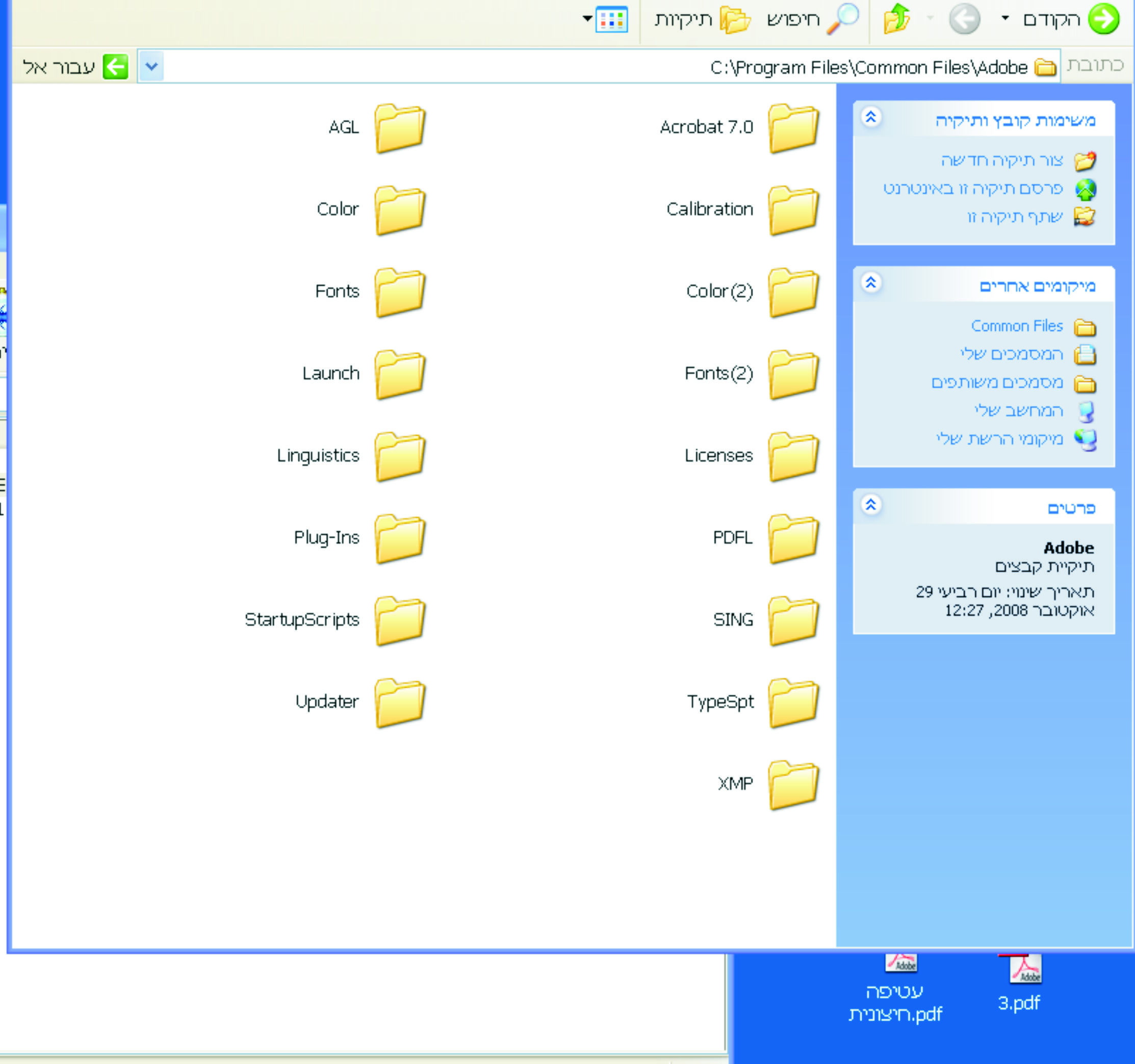
Task: Open the Back history dropdown arrow
Action: (x=1005, y=19)
